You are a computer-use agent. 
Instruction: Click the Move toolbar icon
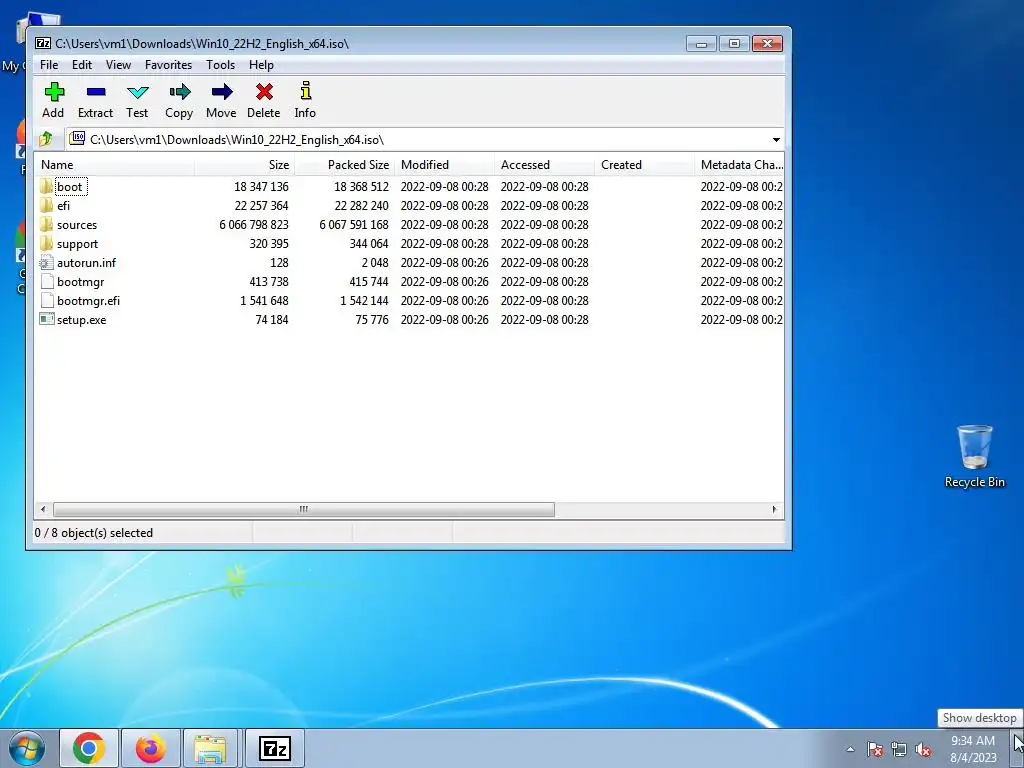coord(221,92)
